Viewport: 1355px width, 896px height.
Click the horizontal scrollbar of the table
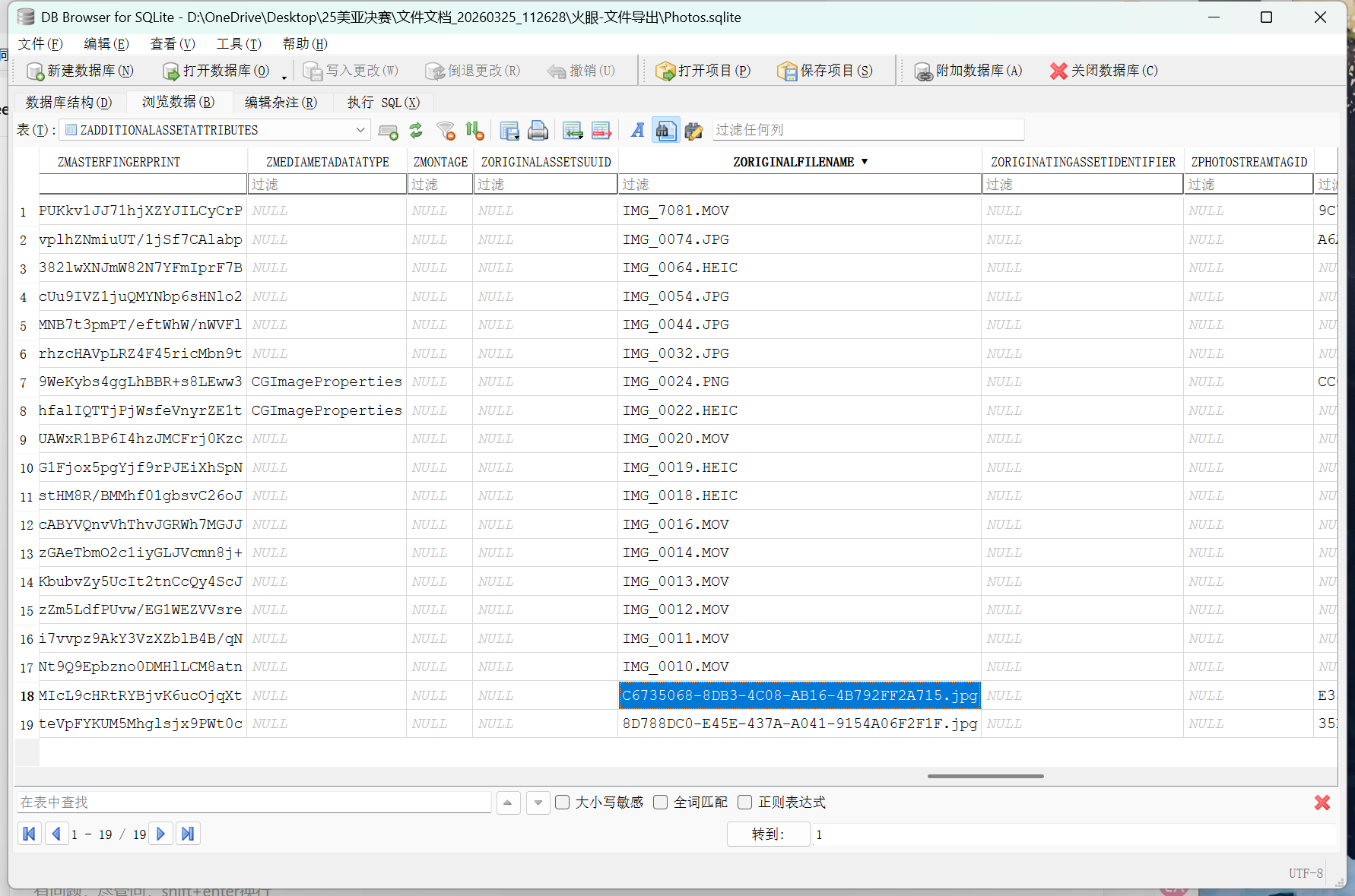pos(985,776)
